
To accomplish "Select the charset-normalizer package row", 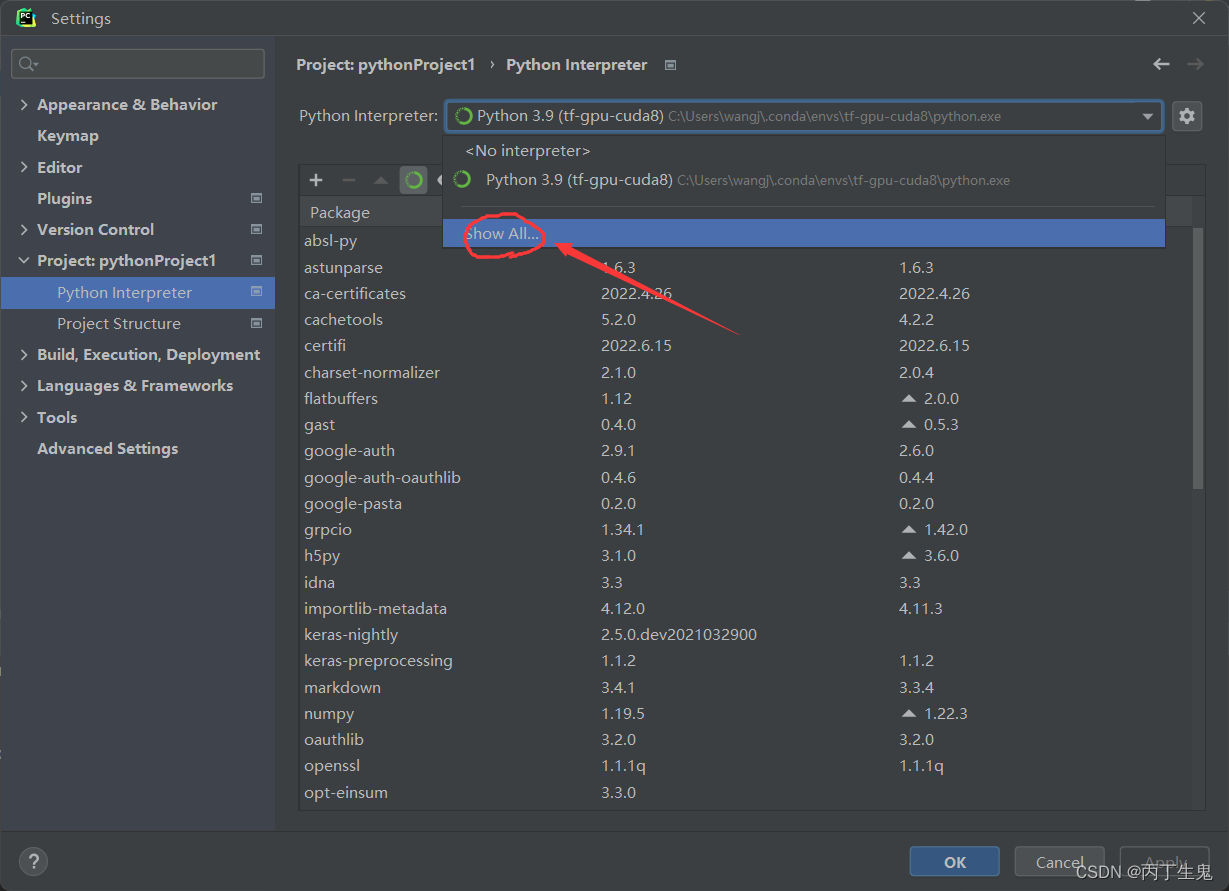I will (x=746, y=372).
